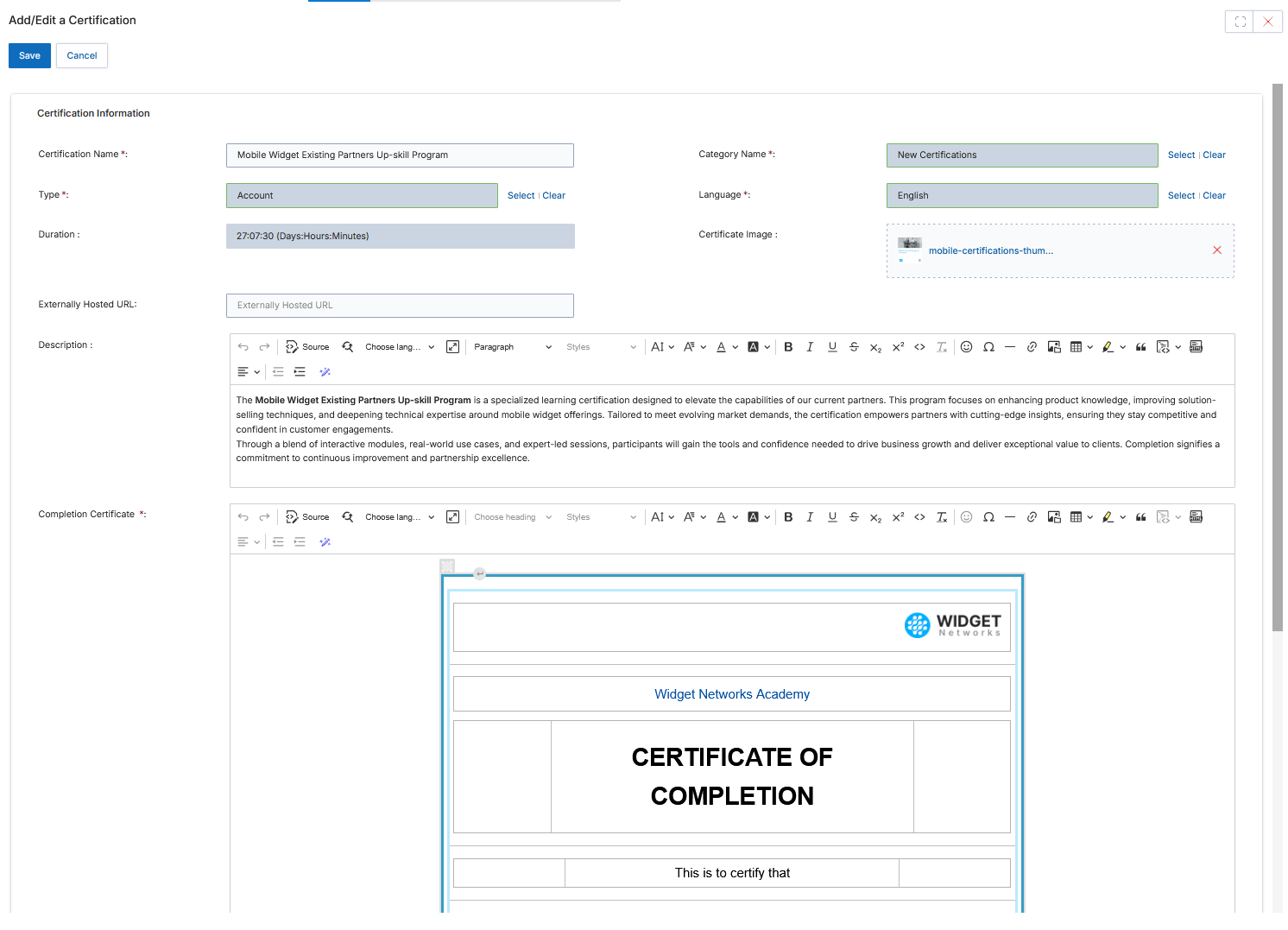Toggle Bold in Description editor toolbar
This screenshot has height=930, width=1288.
788,347
